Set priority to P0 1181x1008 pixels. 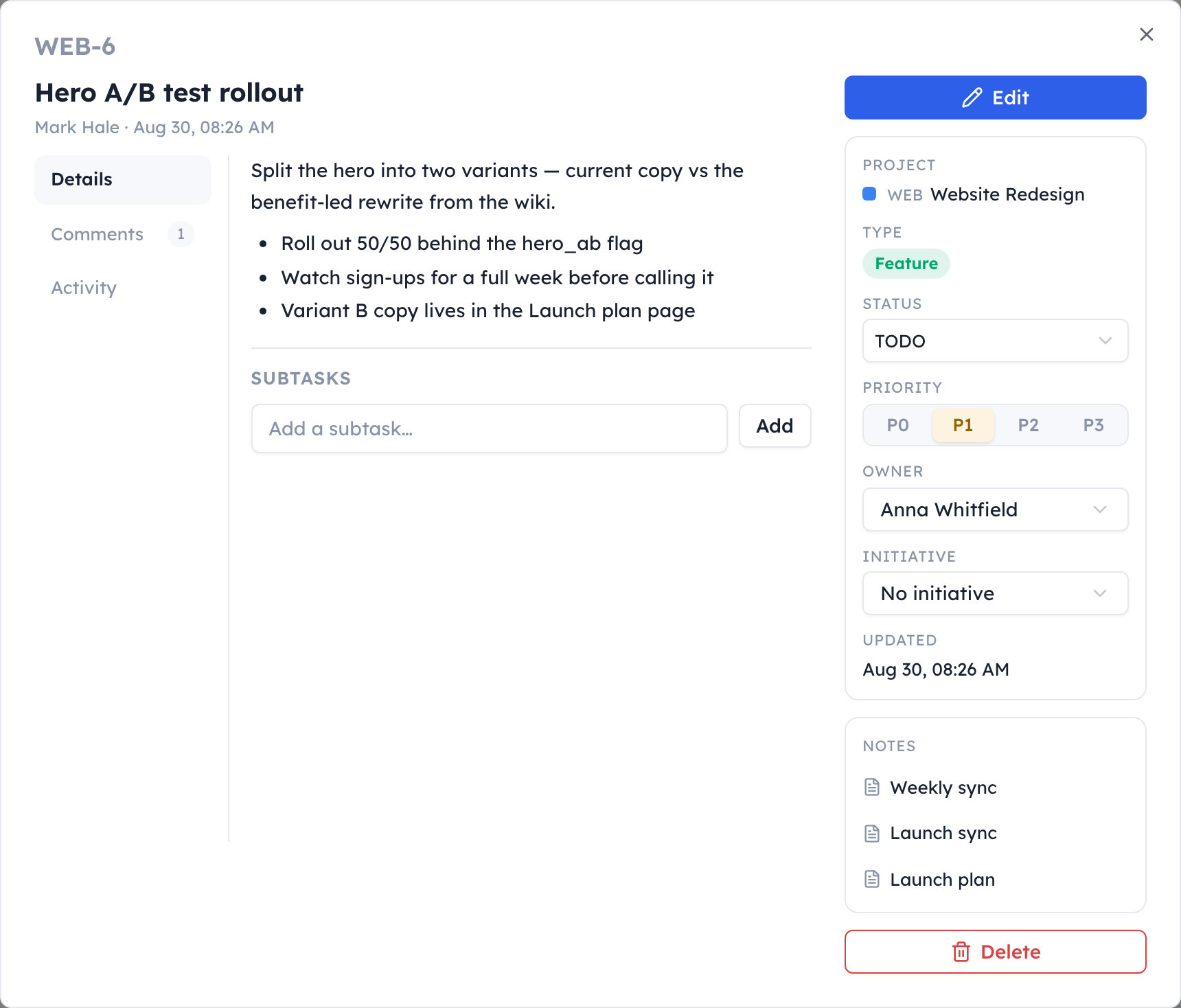897,425
